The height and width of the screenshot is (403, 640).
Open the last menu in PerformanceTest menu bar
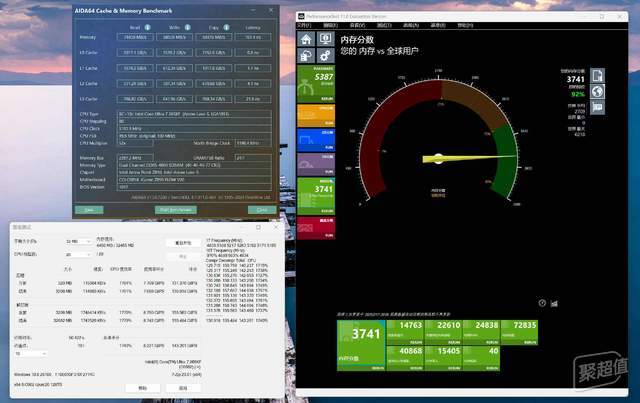[465, 25]
